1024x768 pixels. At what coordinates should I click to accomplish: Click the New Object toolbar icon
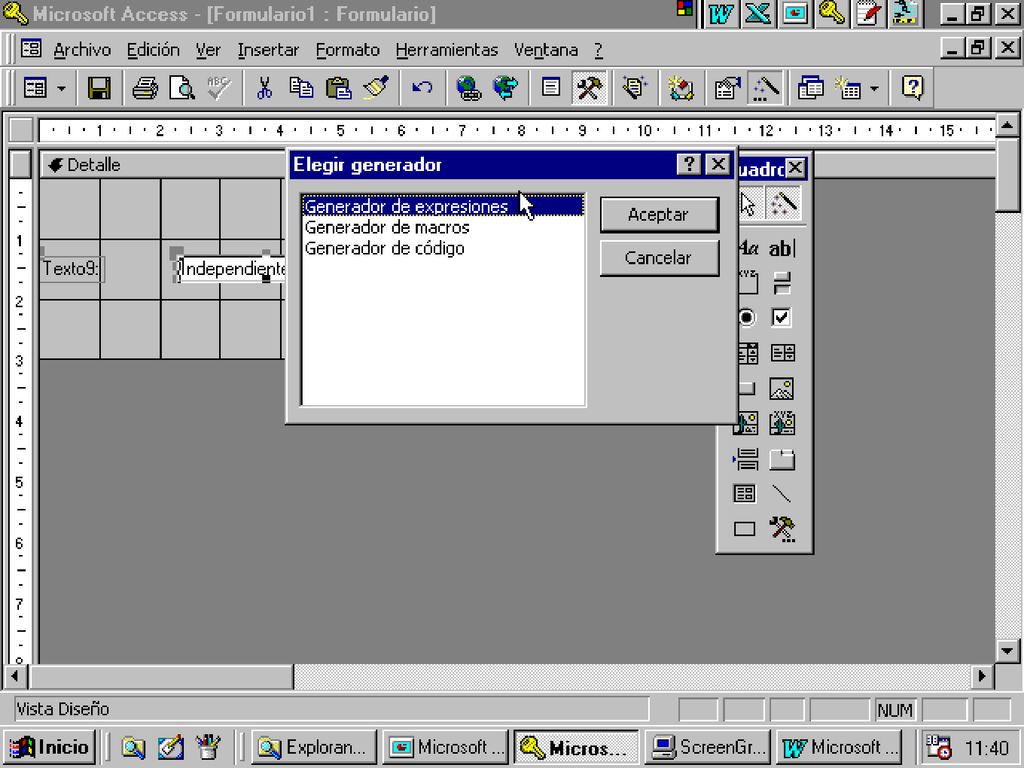(848, 88)
